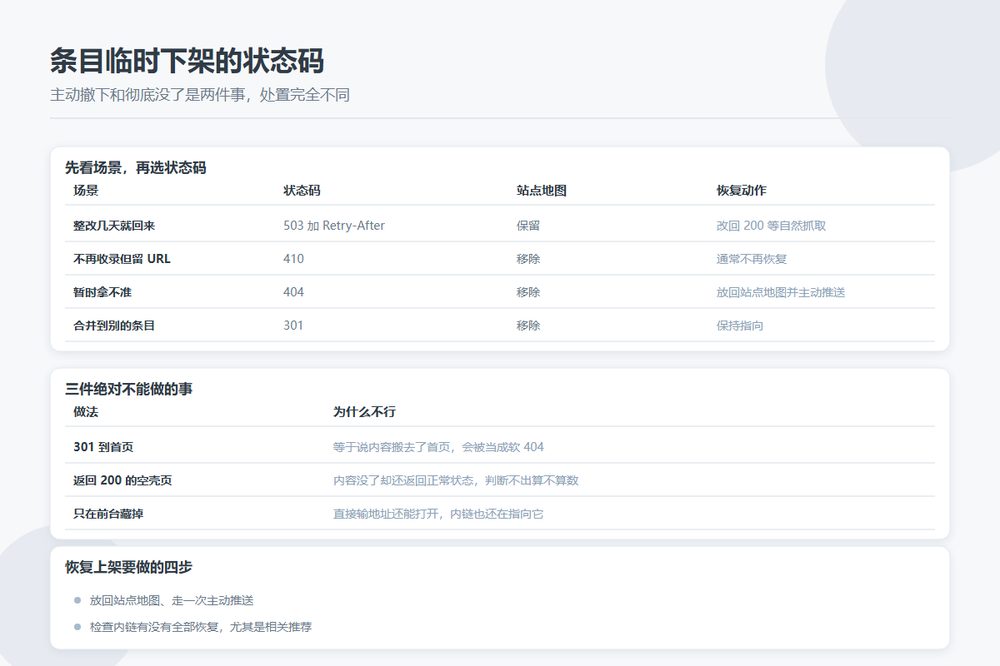Select row label 不再收录但留 URL

[122, 258]
